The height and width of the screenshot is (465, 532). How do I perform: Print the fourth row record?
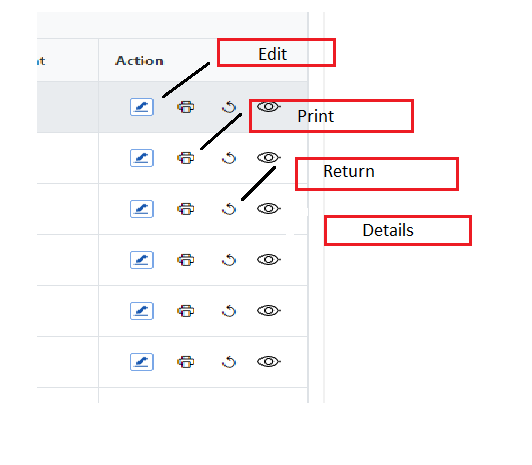[186, 260]
